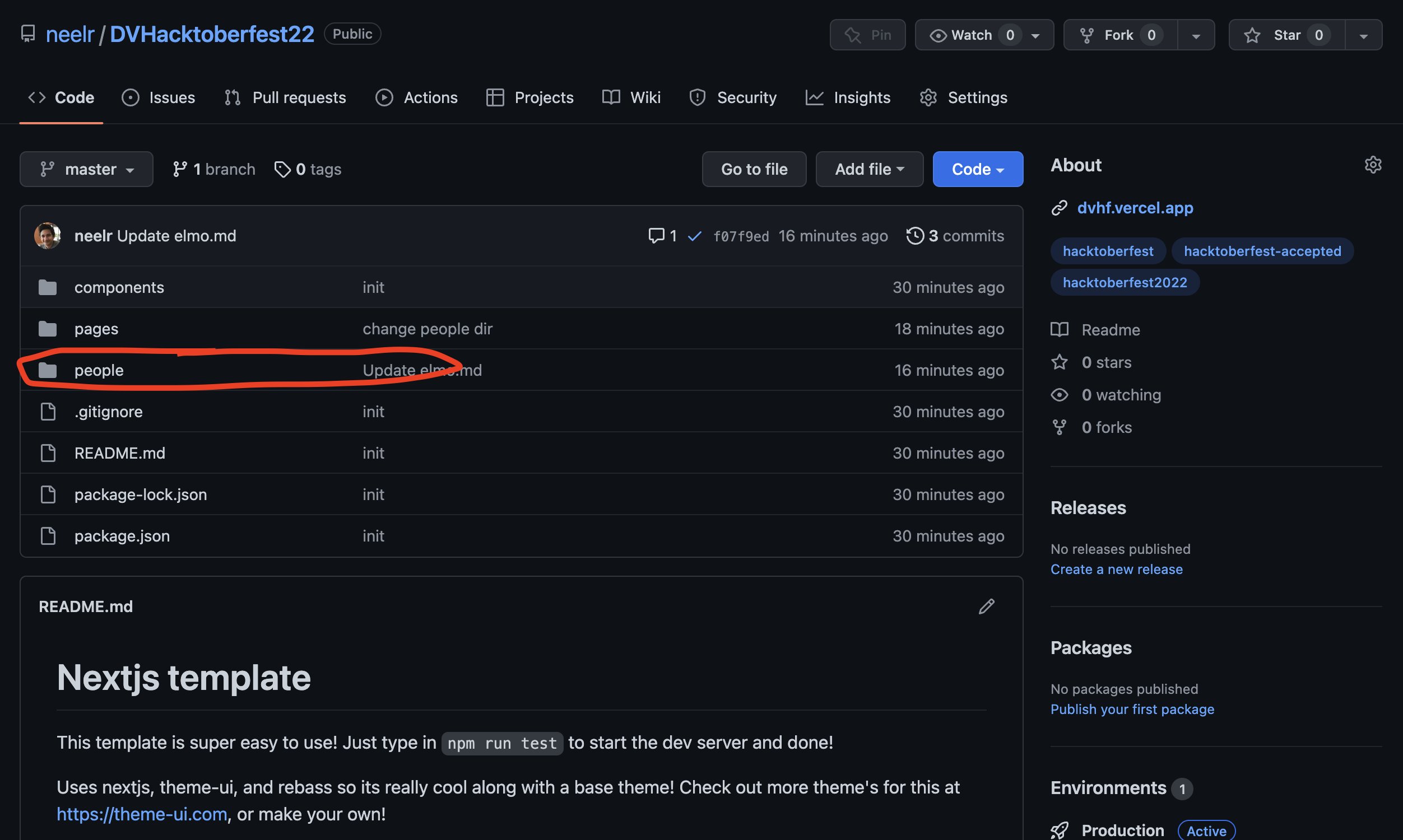
Task: View the 3 commits history
Action: coord(955,235)
